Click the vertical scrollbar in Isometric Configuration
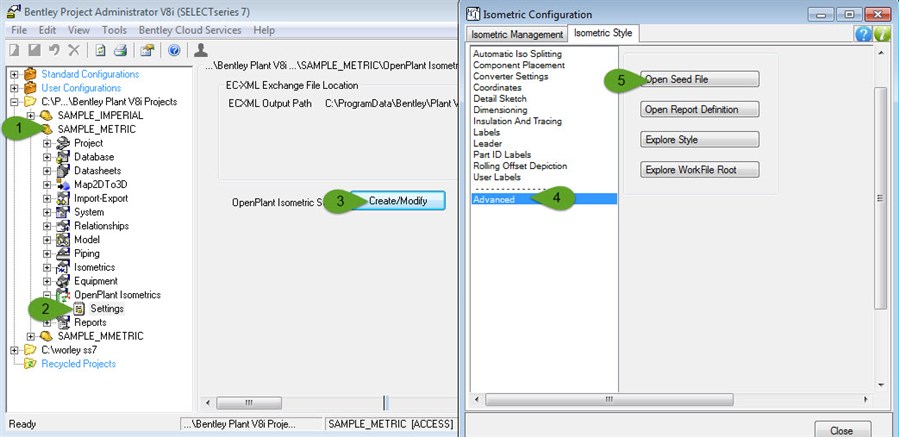The height and width of the screenshot is (437, 899). click(881, 198)
